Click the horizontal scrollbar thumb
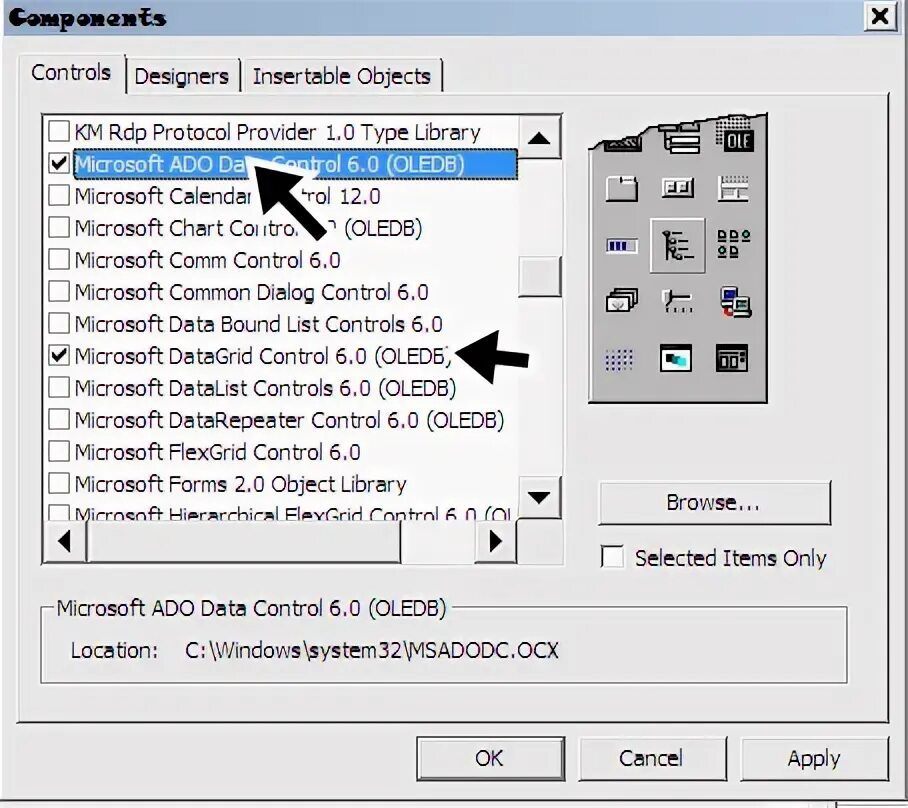This screenshot has height=808, width=908. click(243, 542)
